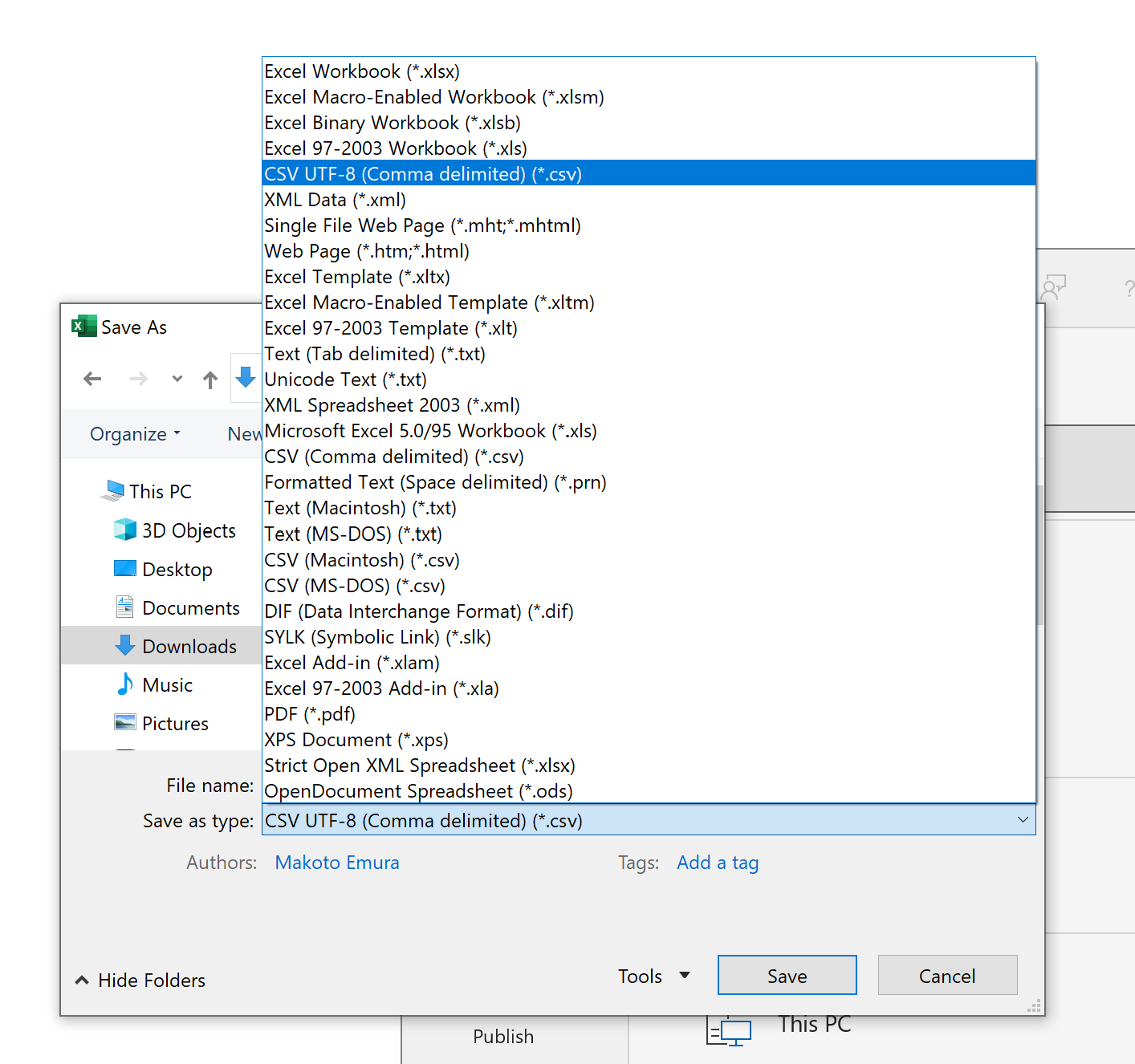This screenshot has width=1135, height=1064.
Task: Choose XML Spreadsheet 2003 (*.xml)
Action: pyautogui.click(x=649, y=405)
